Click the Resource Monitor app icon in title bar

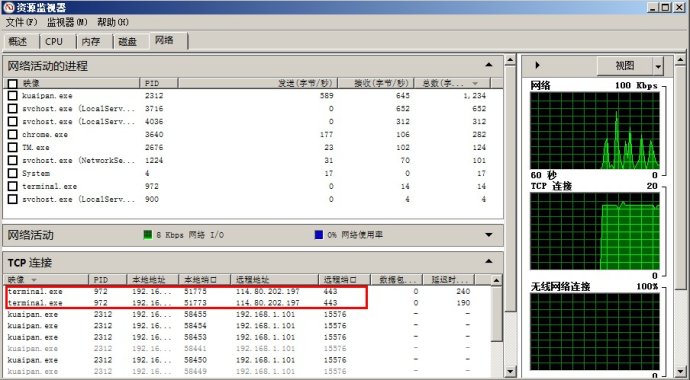[8, 7]
